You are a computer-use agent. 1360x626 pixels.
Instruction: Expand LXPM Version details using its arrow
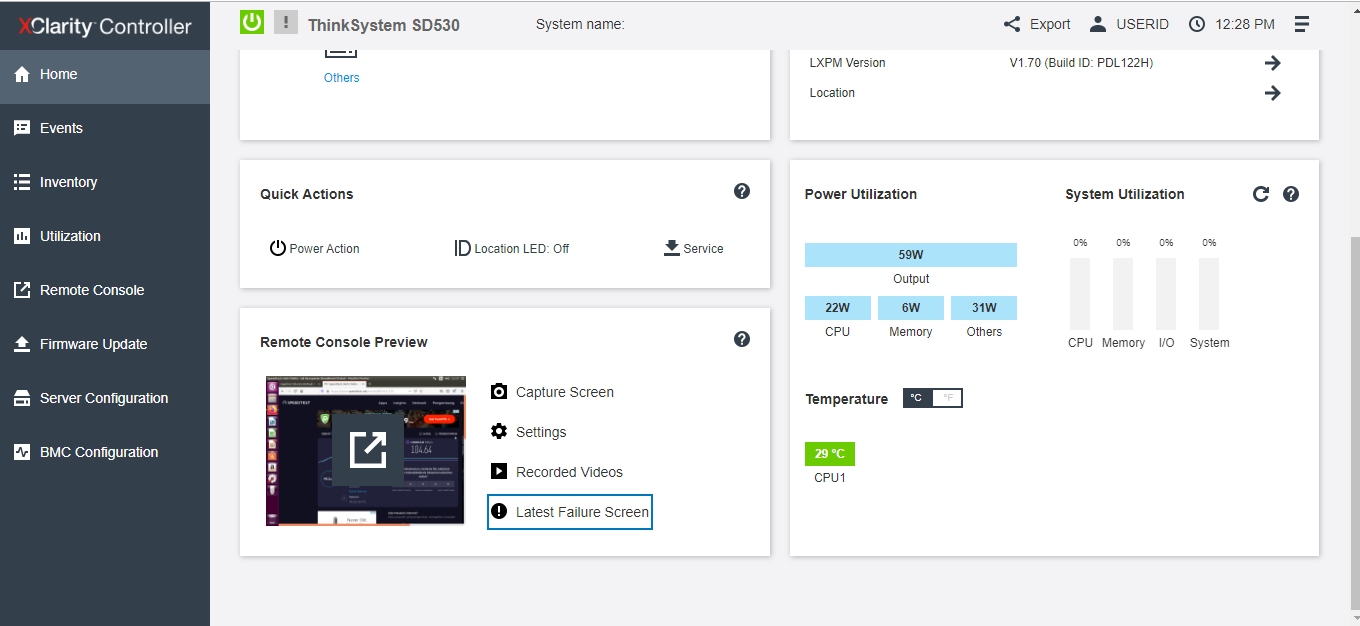tap(1272, 62)
